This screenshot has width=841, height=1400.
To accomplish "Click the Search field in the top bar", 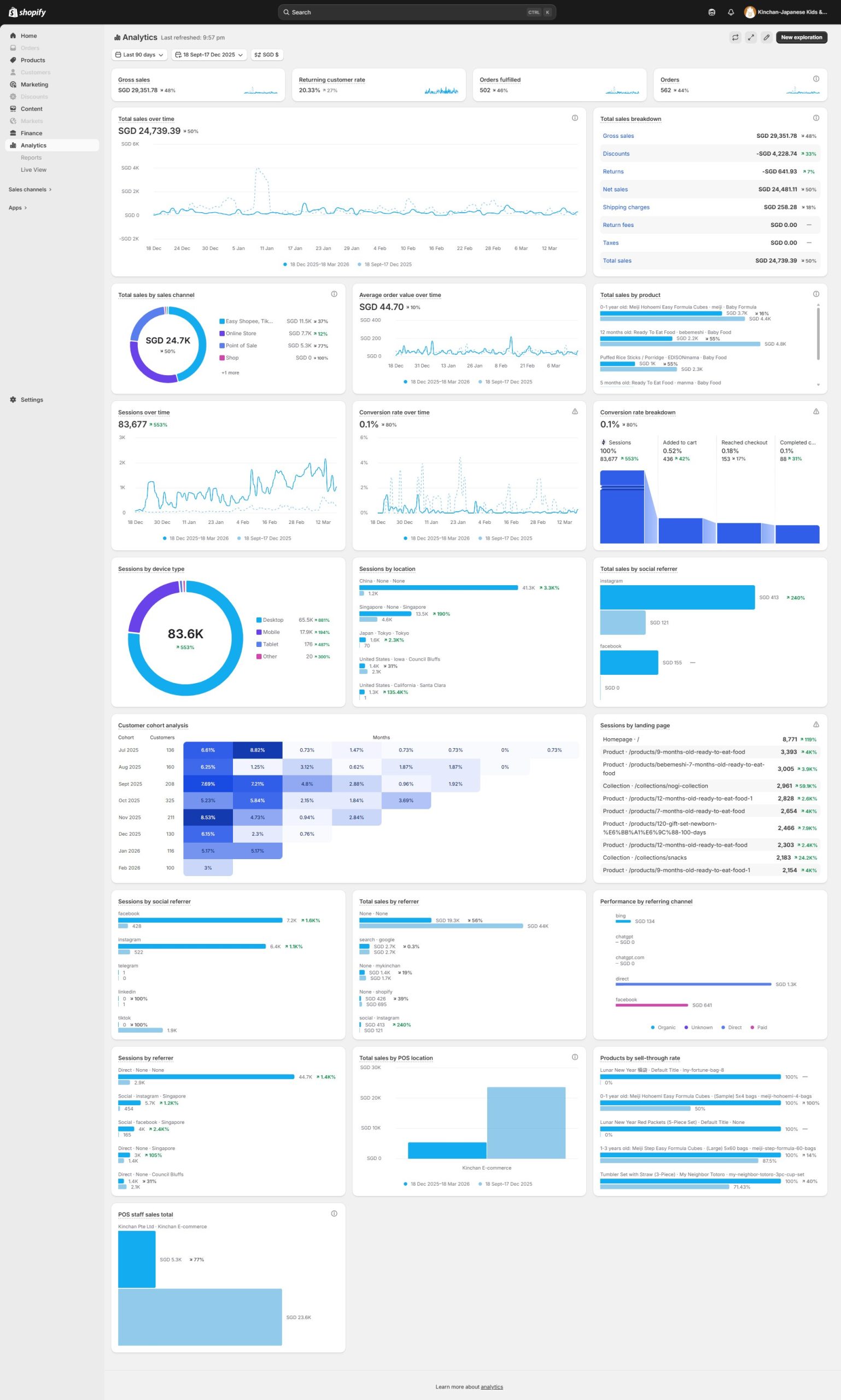I will point(417,13).
